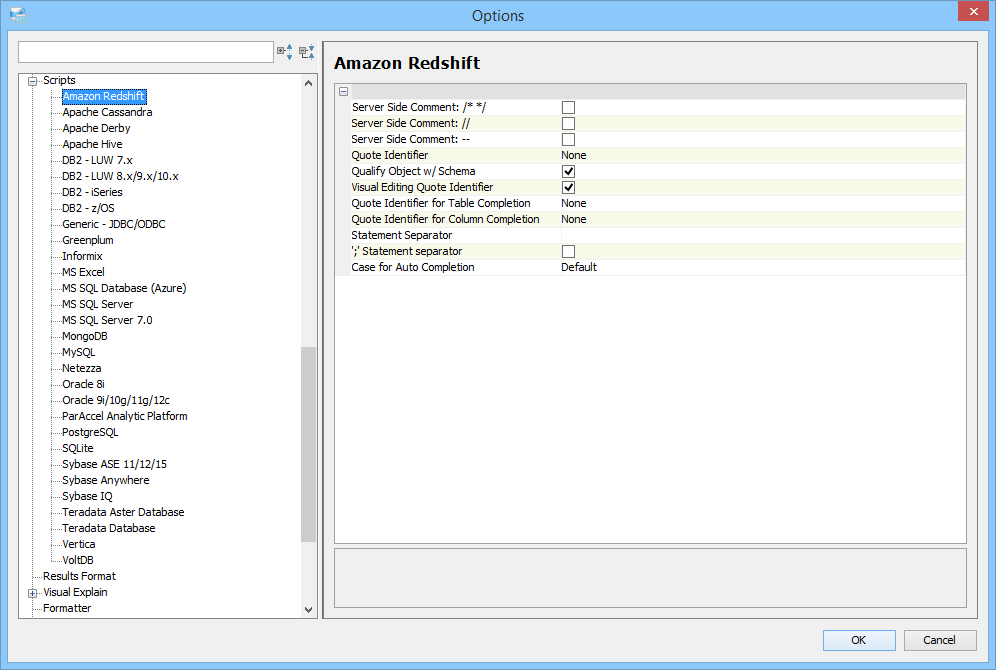Select Amazon Redshift in the tree
The width and height of the screenshot is (996, 670).
tap(104, 96)
